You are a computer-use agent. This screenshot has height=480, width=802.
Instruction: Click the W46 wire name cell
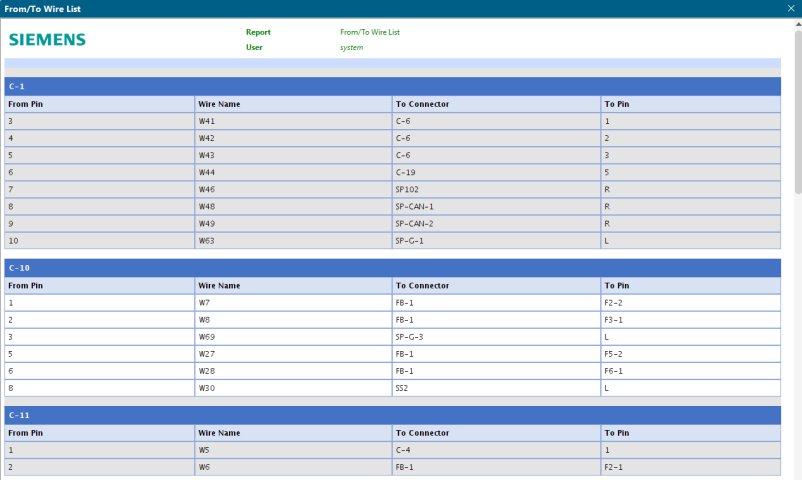pyautogui.click(x=293, y=189)
